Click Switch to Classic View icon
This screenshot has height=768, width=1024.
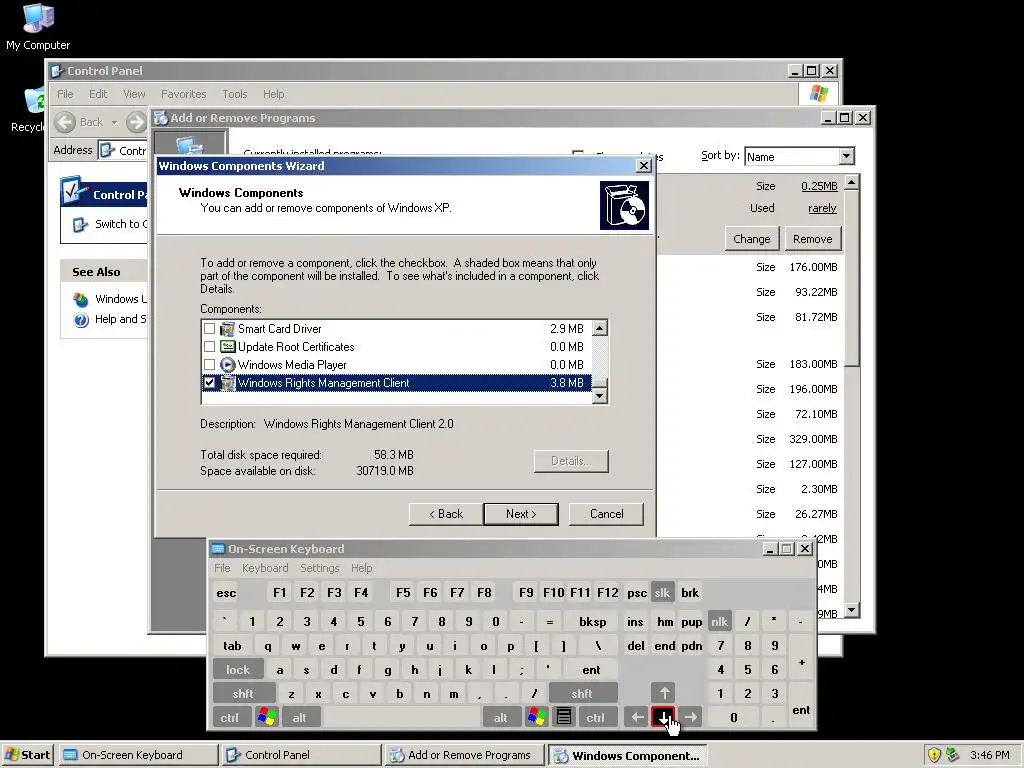80,225
